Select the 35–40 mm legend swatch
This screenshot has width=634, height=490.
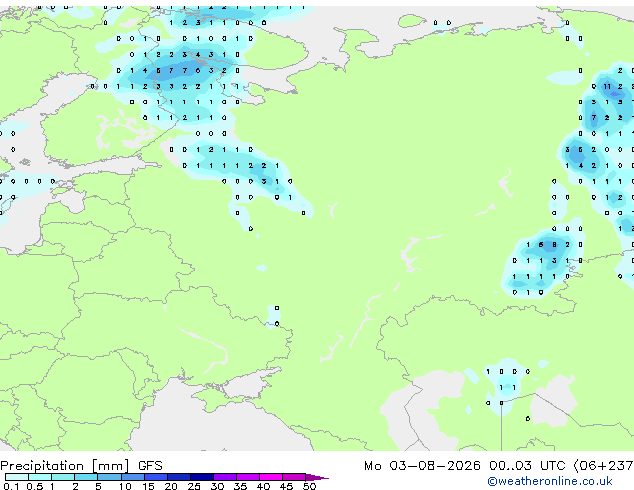[247, 477]
